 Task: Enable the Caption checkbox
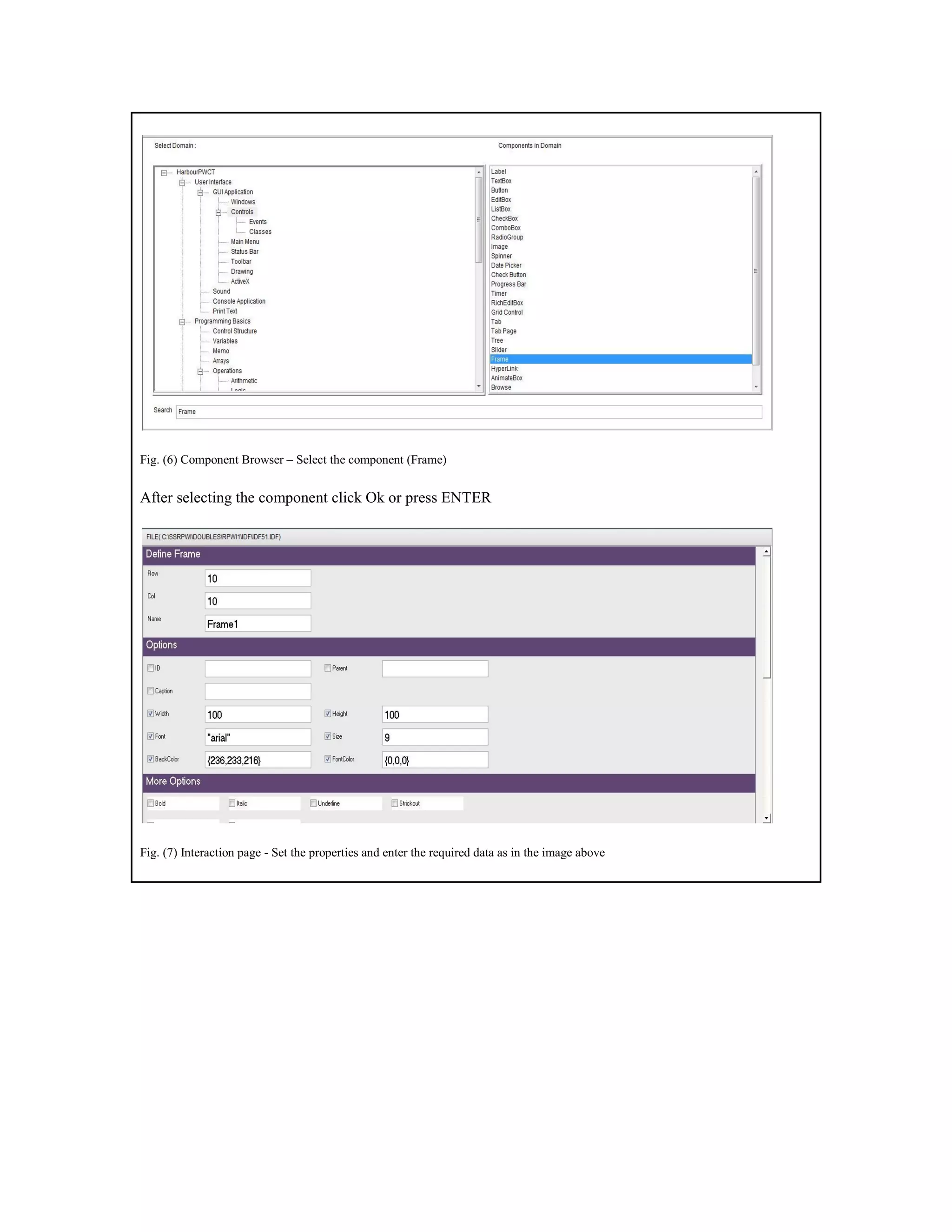pos(151,690)
